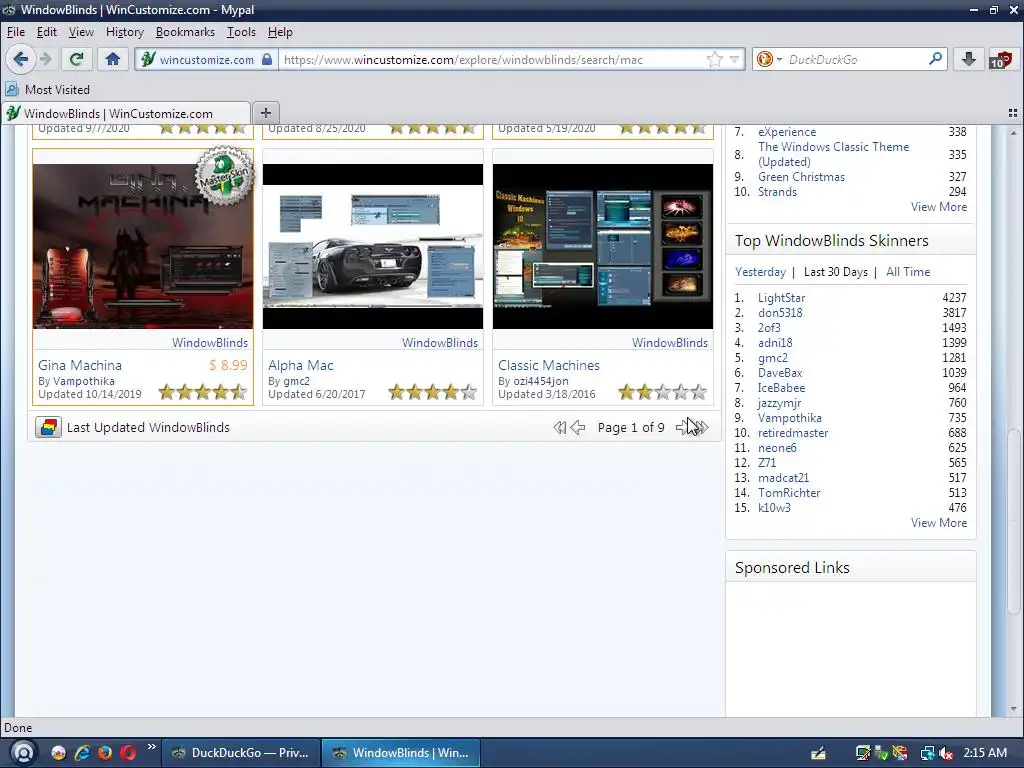Viewport: 1024px width, 768px height.
Task: Go to next results page arrow
Action: click(682, 428)
